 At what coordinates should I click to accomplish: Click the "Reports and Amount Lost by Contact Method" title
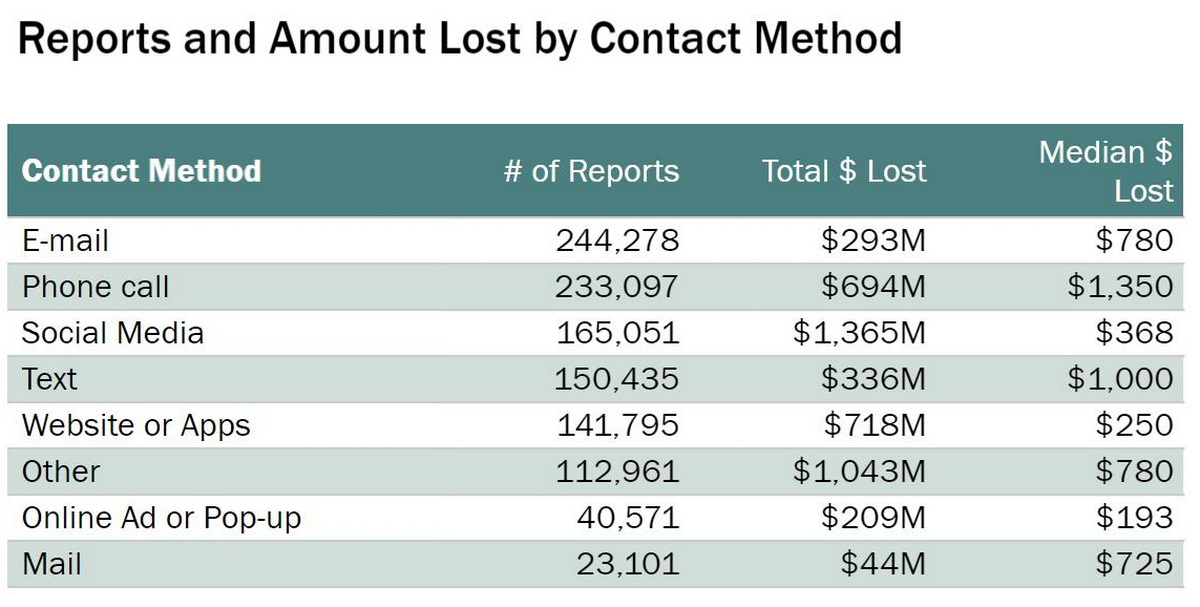coord(460,40)
